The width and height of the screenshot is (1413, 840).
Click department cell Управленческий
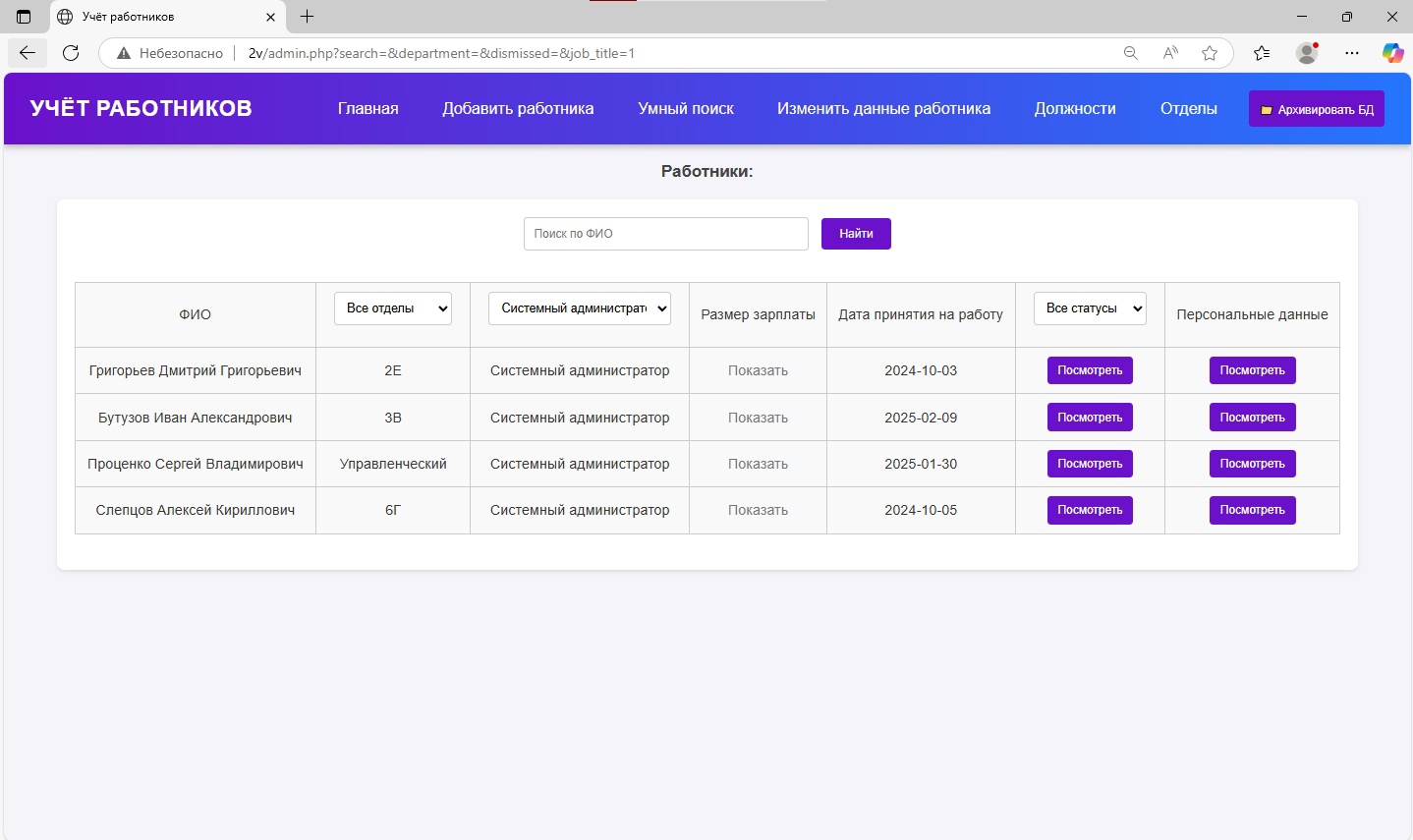click(393, 464)
